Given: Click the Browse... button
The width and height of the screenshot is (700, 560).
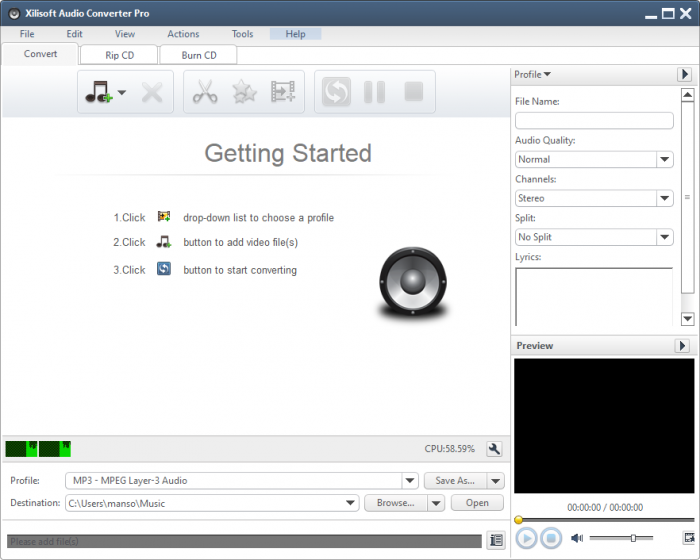Looking at the screenshot, I should pyautogui.click(x=395, y=503).
